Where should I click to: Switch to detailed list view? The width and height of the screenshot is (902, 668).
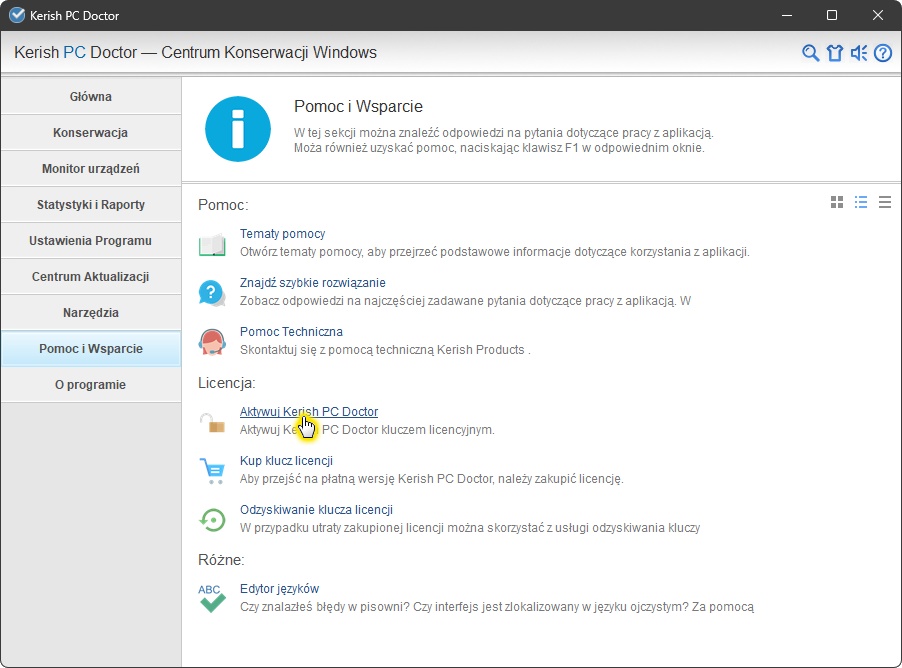pos(861,202)
